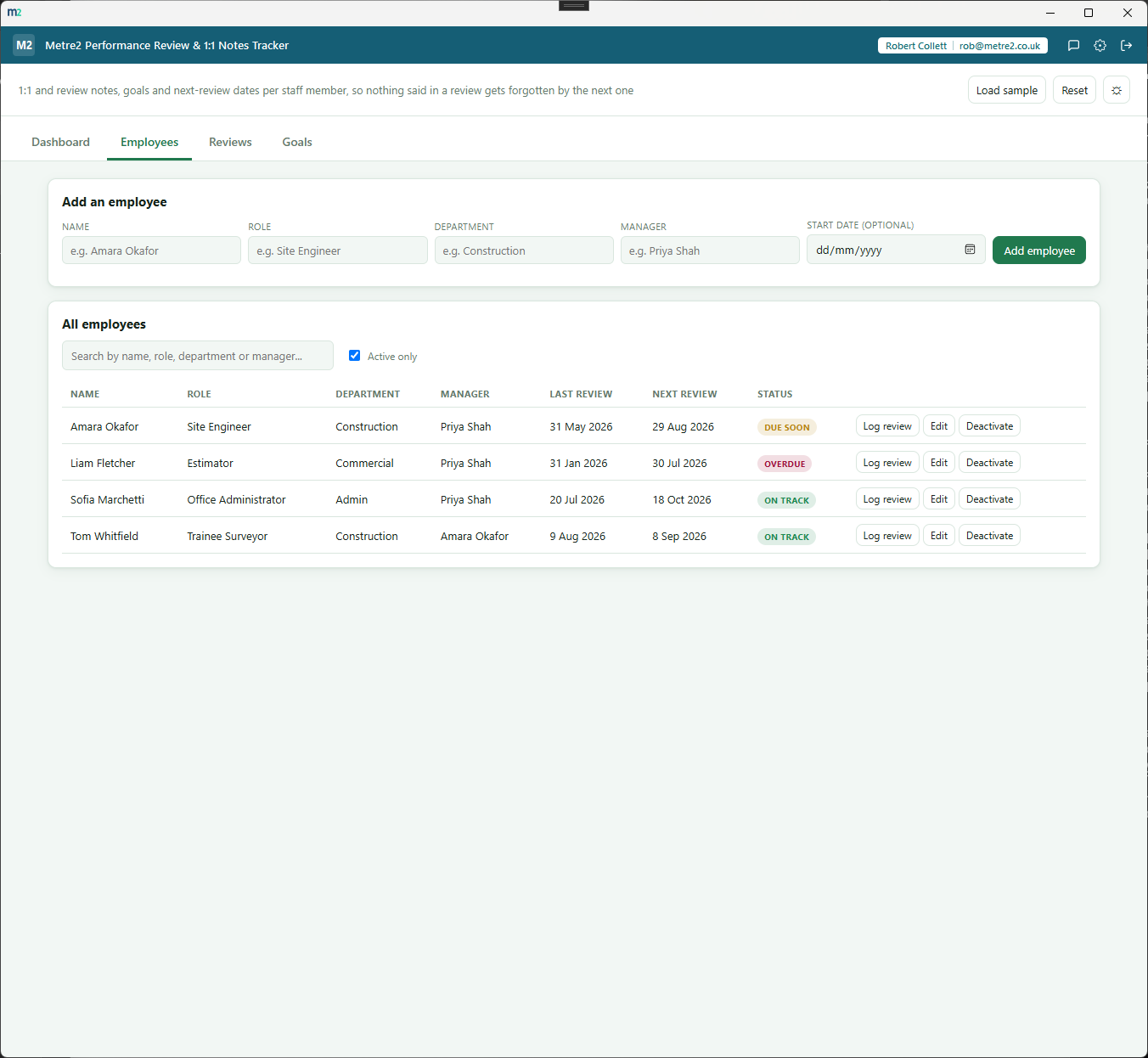Click the NEXT REVIEW column header

click(684, 394)
